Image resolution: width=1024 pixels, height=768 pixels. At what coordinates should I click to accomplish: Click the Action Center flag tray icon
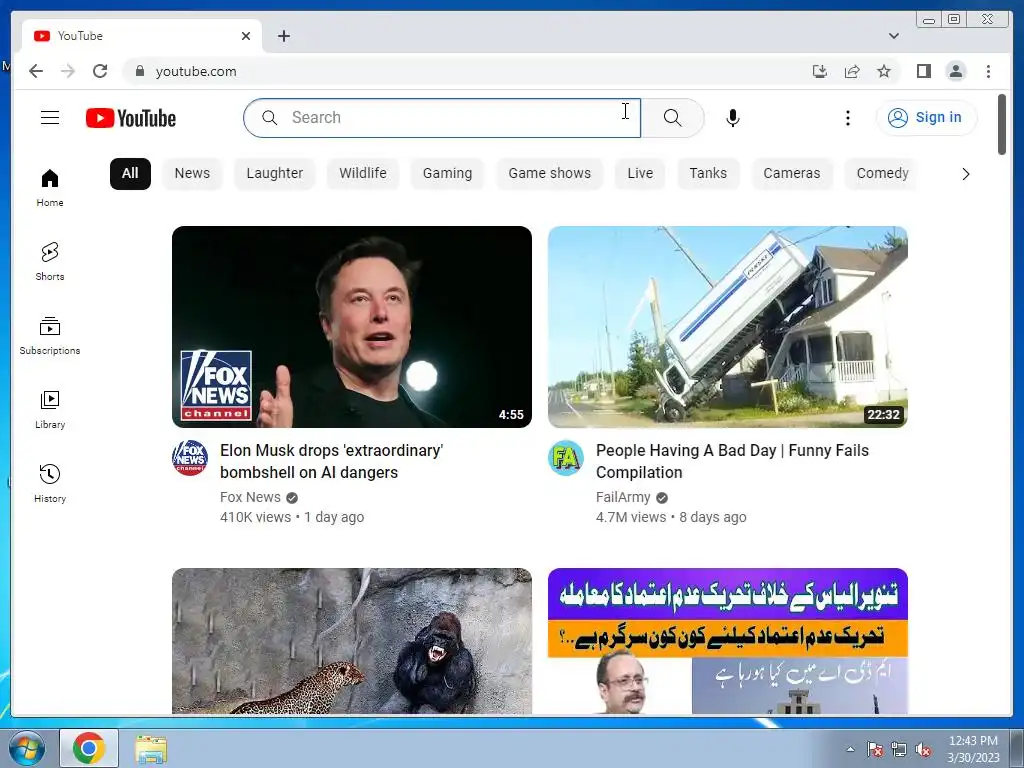coord(874,750)
